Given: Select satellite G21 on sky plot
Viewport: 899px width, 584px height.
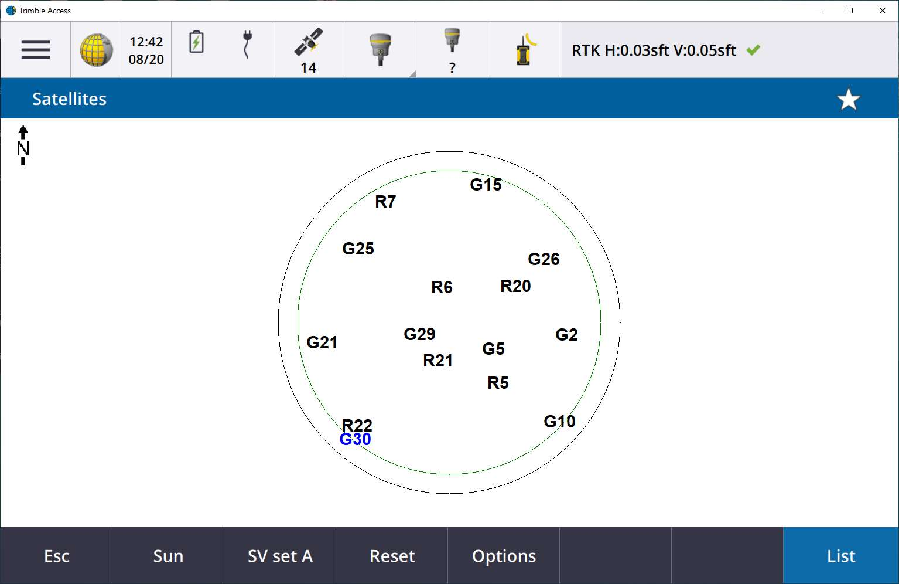Looking at the screenshot, I should [x=322, y=342].
